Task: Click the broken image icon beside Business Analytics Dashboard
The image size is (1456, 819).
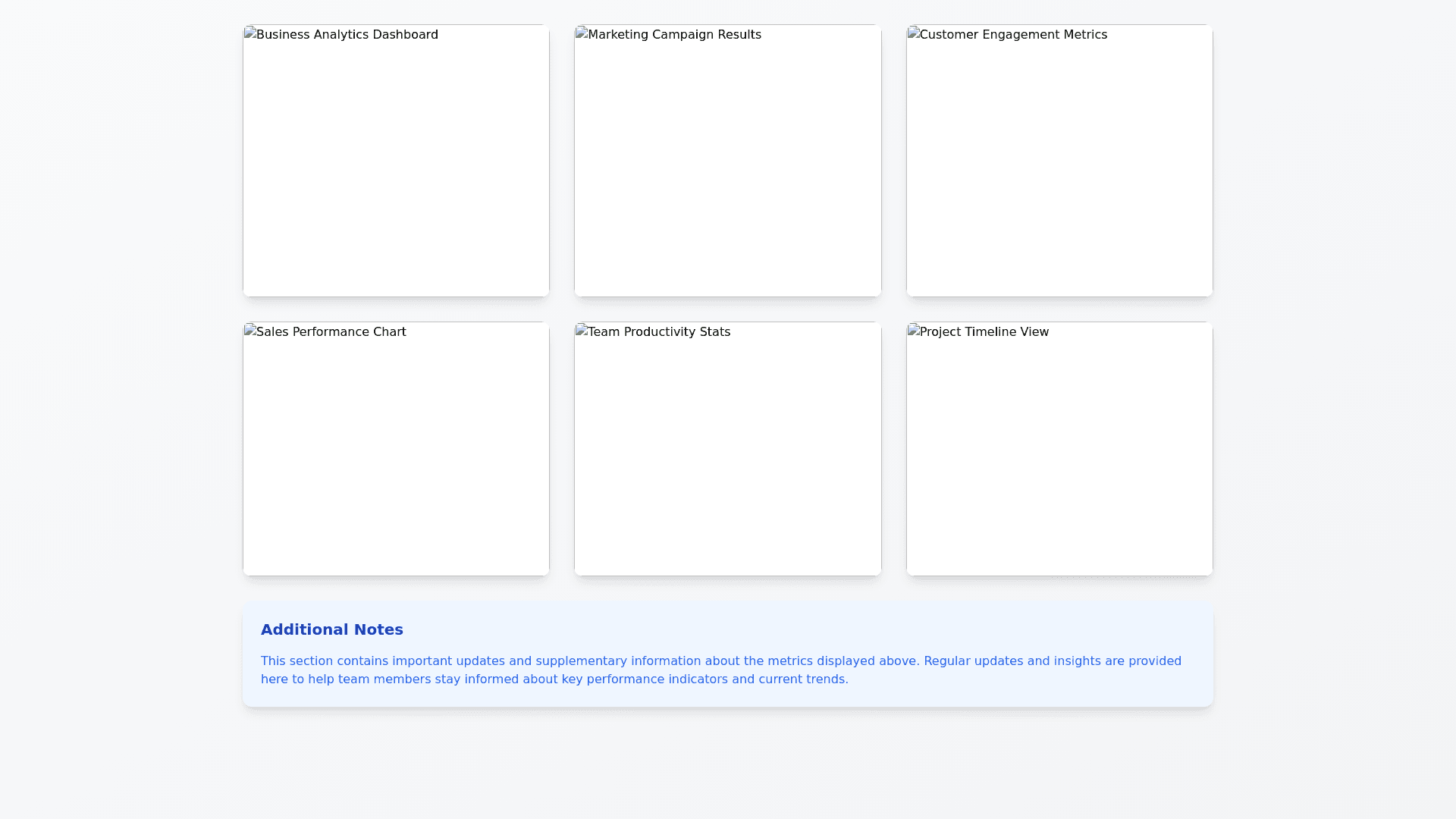Action: click(x=250, y=33)
